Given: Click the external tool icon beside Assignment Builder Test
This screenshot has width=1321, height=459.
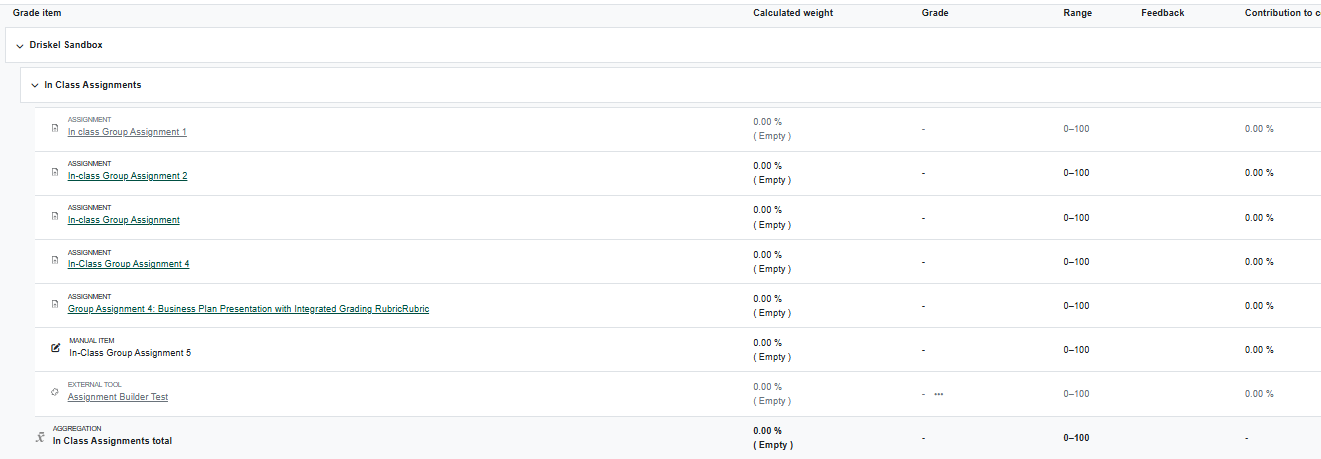Looking at the screenshot, I should [55, 392].
